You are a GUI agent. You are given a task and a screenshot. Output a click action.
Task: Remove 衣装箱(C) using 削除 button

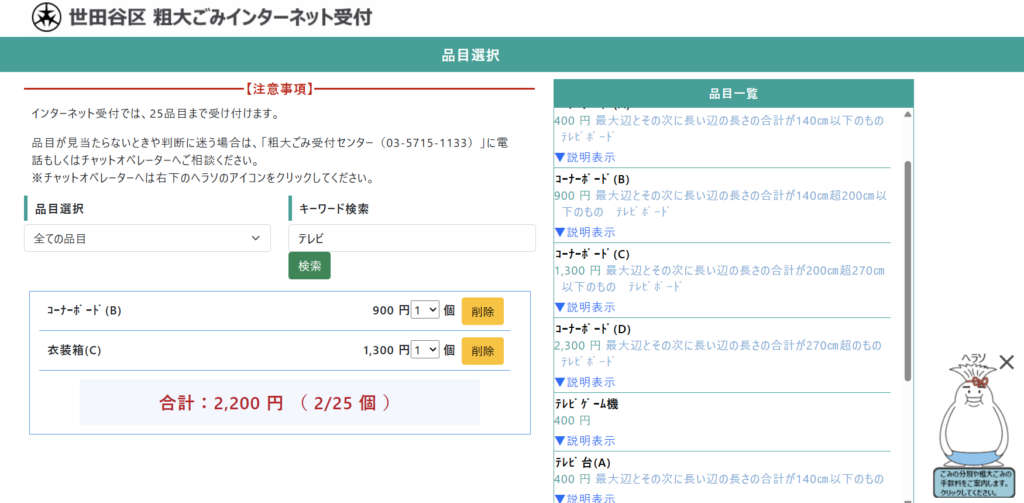tap(482, 351)
